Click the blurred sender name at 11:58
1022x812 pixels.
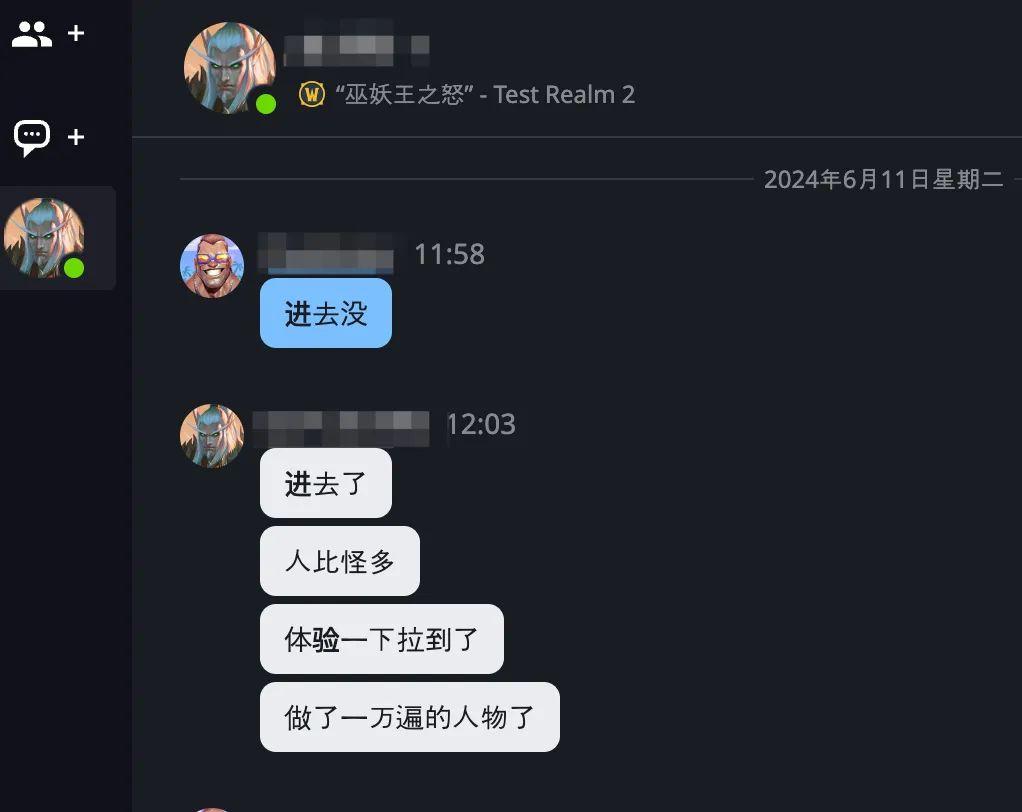pos(331,253)
